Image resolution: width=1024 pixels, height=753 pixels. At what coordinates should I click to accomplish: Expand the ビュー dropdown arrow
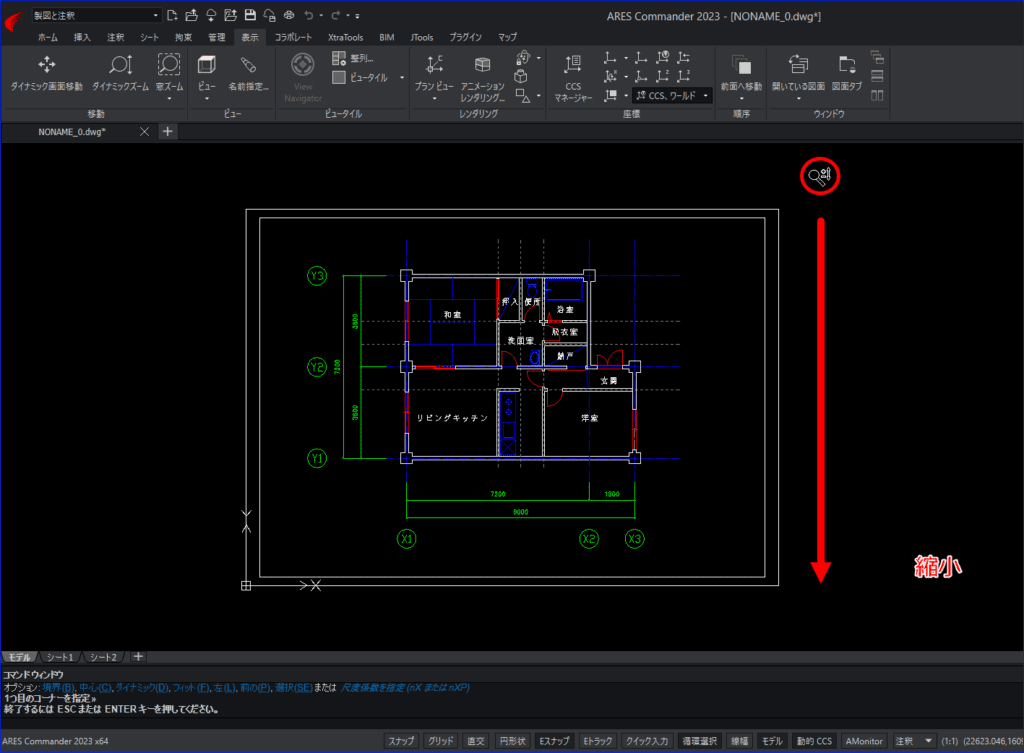point(207,99)
